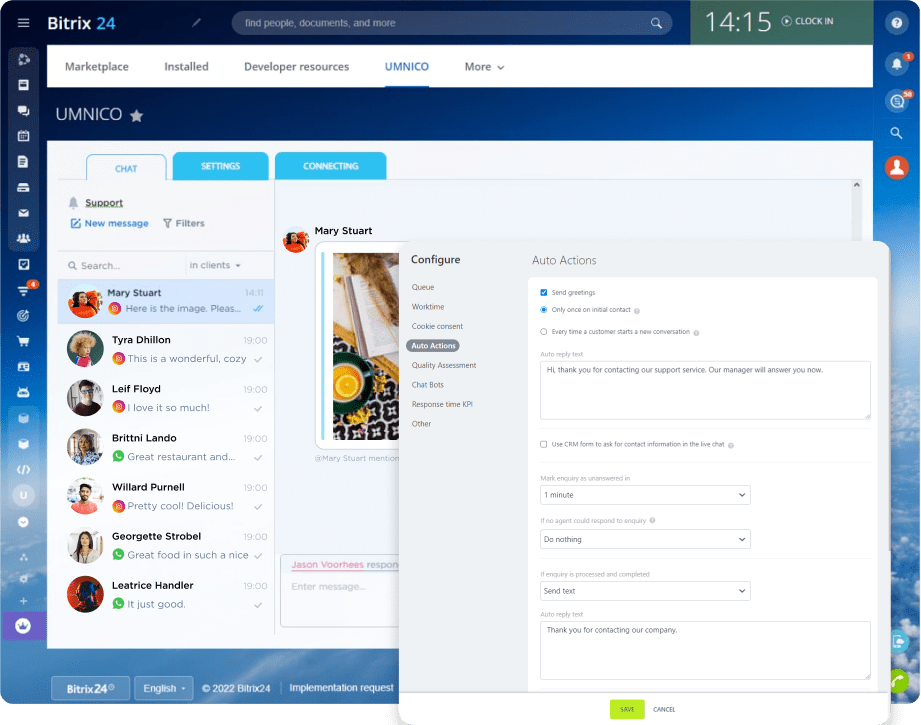Click the employees group icon in left sidebar
Image resolution: width=921 pixels, height=725 pixels.
(23, 238)
